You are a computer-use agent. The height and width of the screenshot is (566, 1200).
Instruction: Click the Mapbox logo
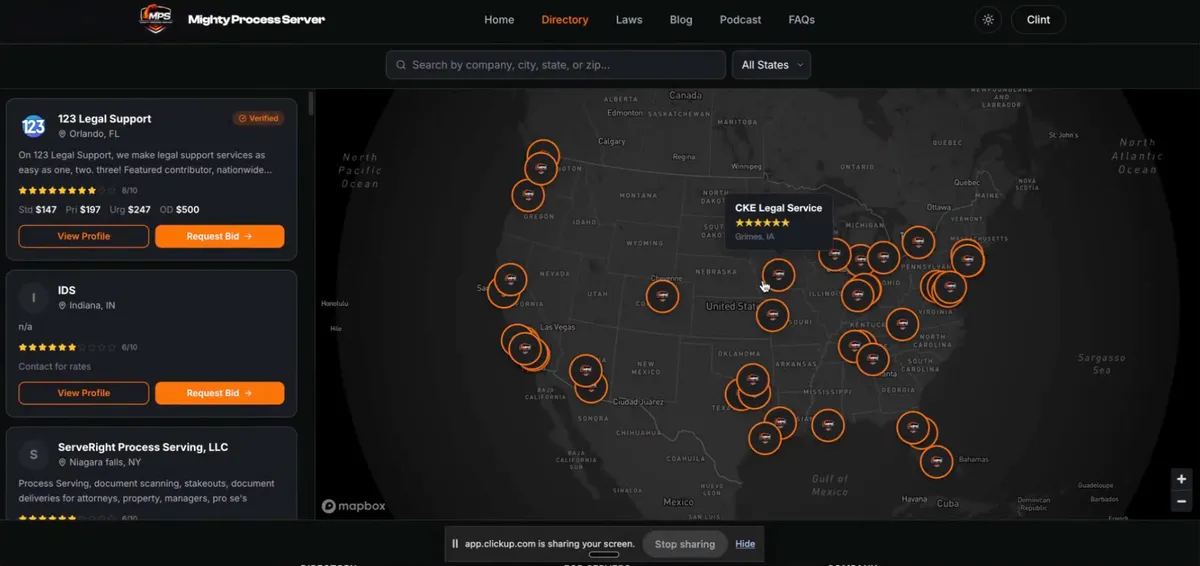tap(354, 506)
